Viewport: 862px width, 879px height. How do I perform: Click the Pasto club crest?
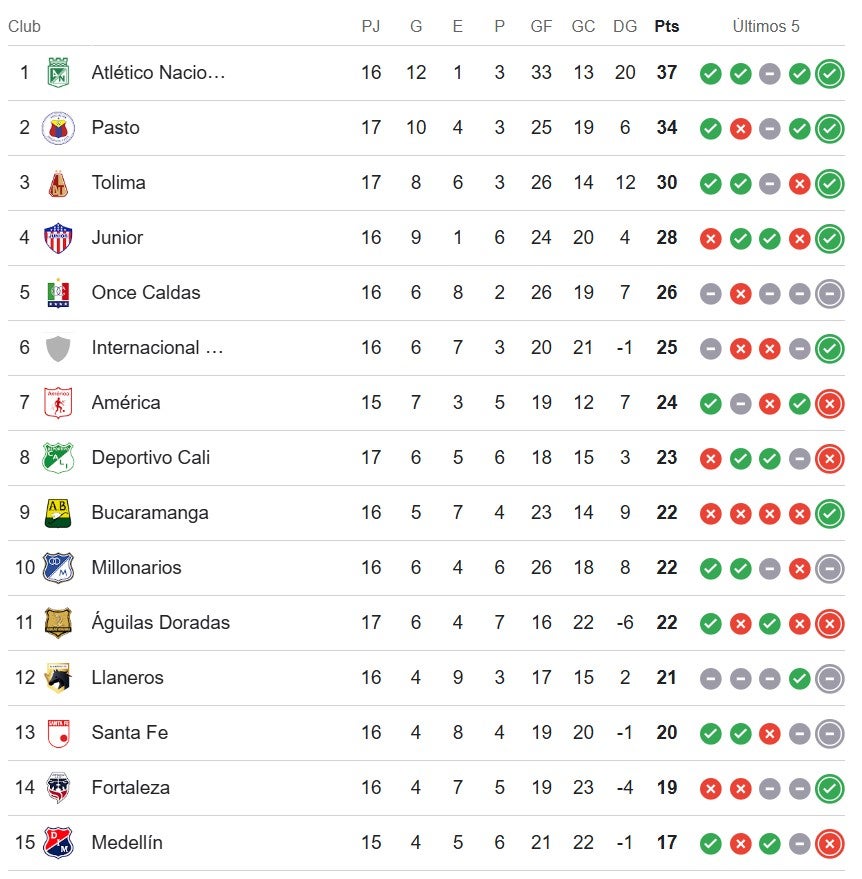(x=58, y=128)
